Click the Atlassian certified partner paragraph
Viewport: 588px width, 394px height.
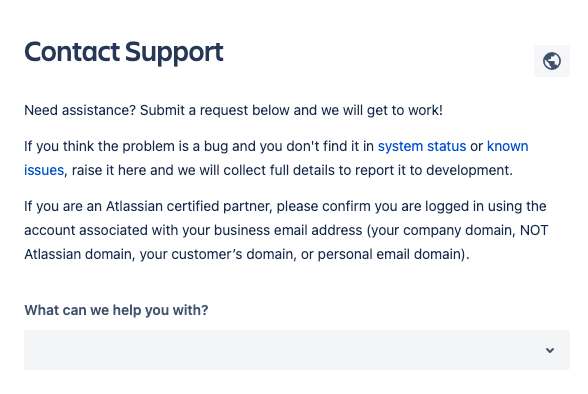tap(286, 230)
